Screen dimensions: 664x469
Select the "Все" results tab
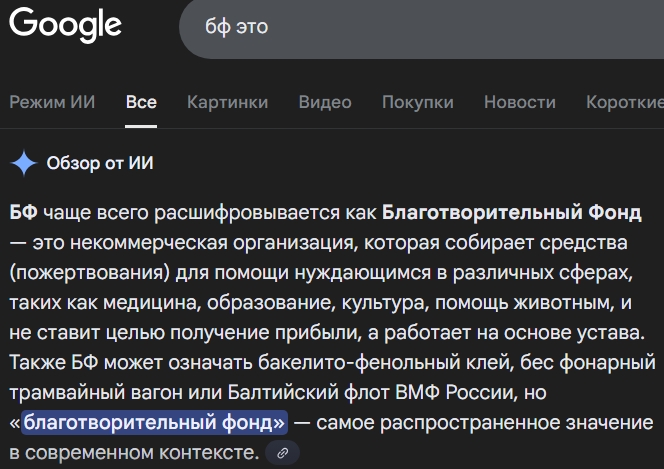pos(141,102)
